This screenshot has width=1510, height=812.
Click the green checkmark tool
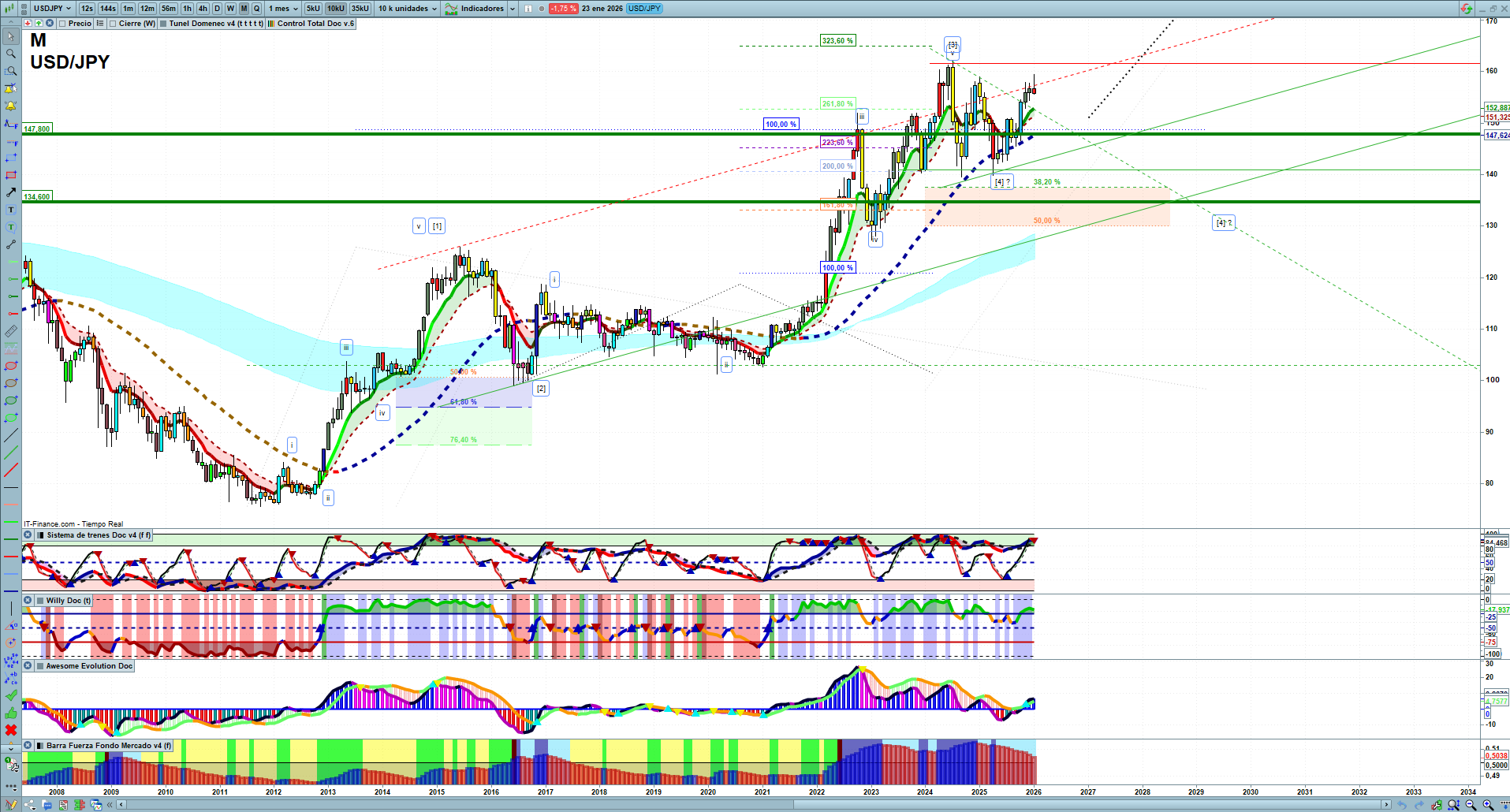pos(11,695)
